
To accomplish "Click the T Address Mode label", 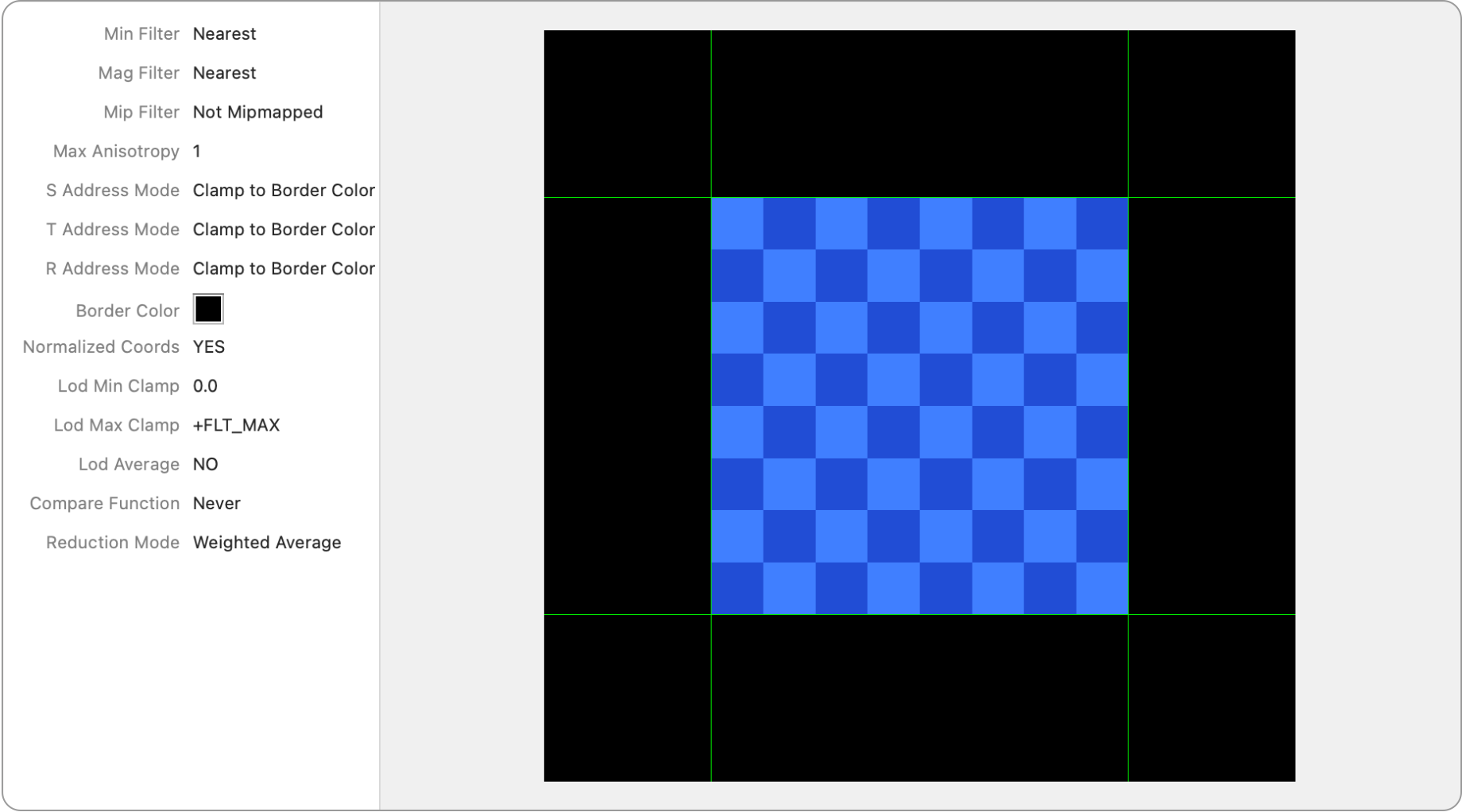I will point(113,230).
